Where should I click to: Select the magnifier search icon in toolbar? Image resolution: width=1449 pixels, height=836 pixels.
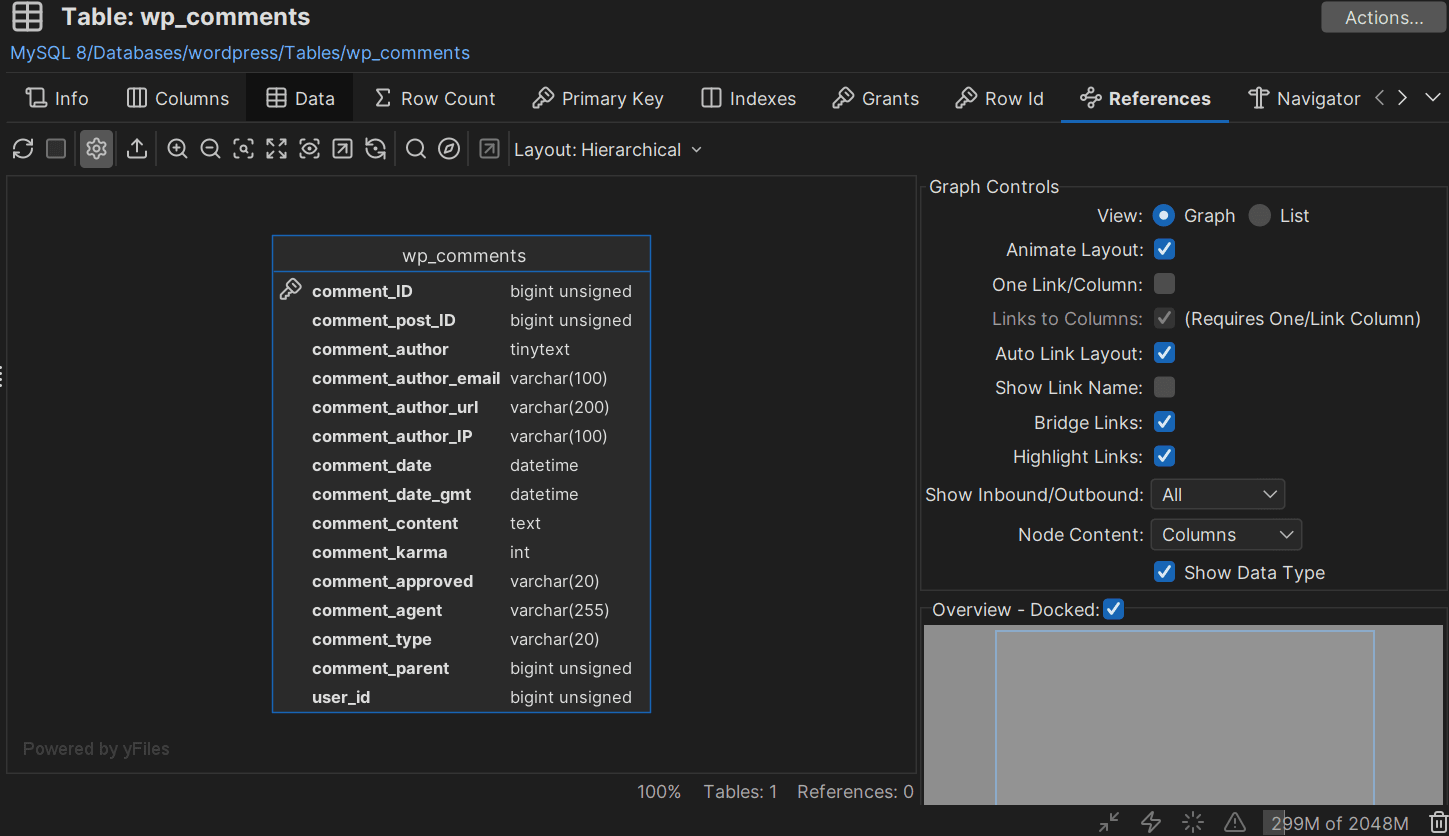click(x=414, y=148)
